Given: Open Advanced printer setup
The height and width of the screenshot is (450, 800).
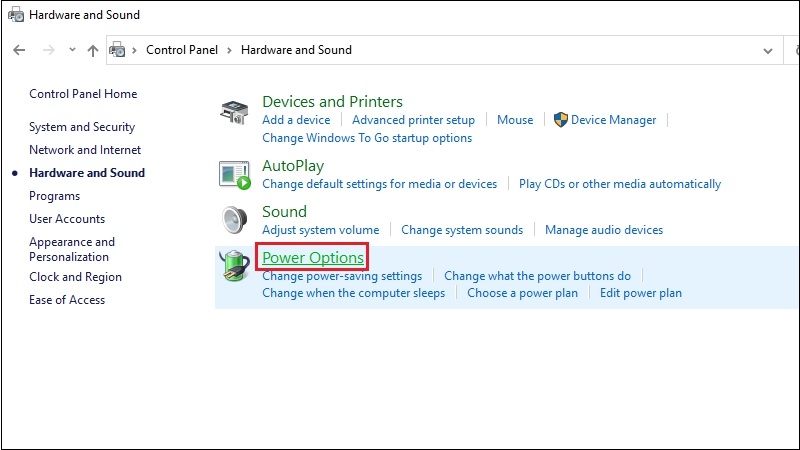Looking at the screenshot, I should coord(413,120).
